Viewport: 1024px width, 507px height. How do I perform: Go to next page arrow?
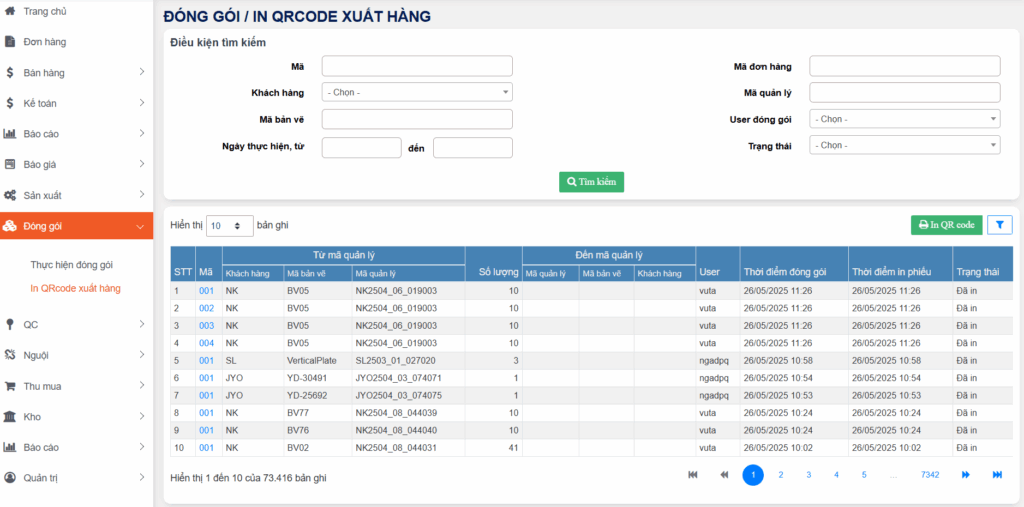click(x=966, y=475)
